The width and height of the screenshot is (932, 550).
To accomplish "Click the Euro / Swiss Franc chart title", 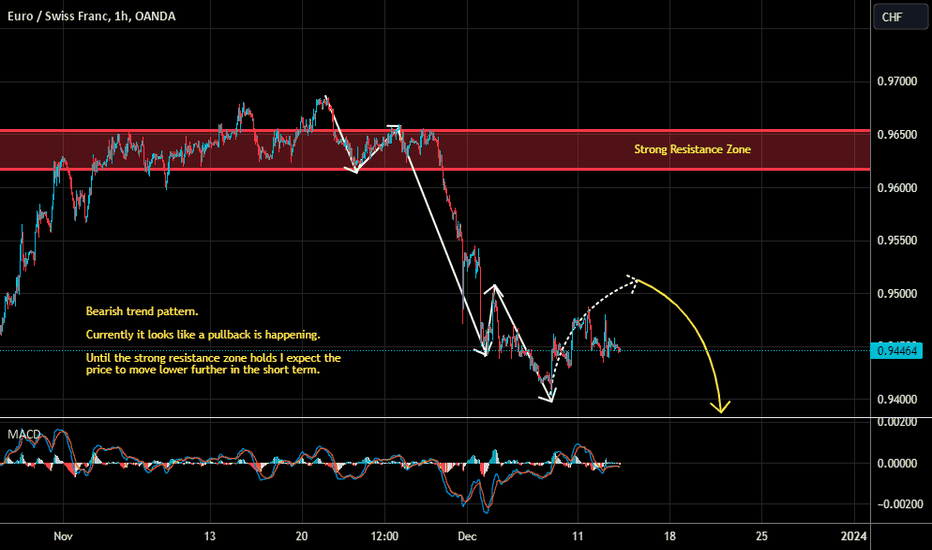I will [x=91, y=16].
